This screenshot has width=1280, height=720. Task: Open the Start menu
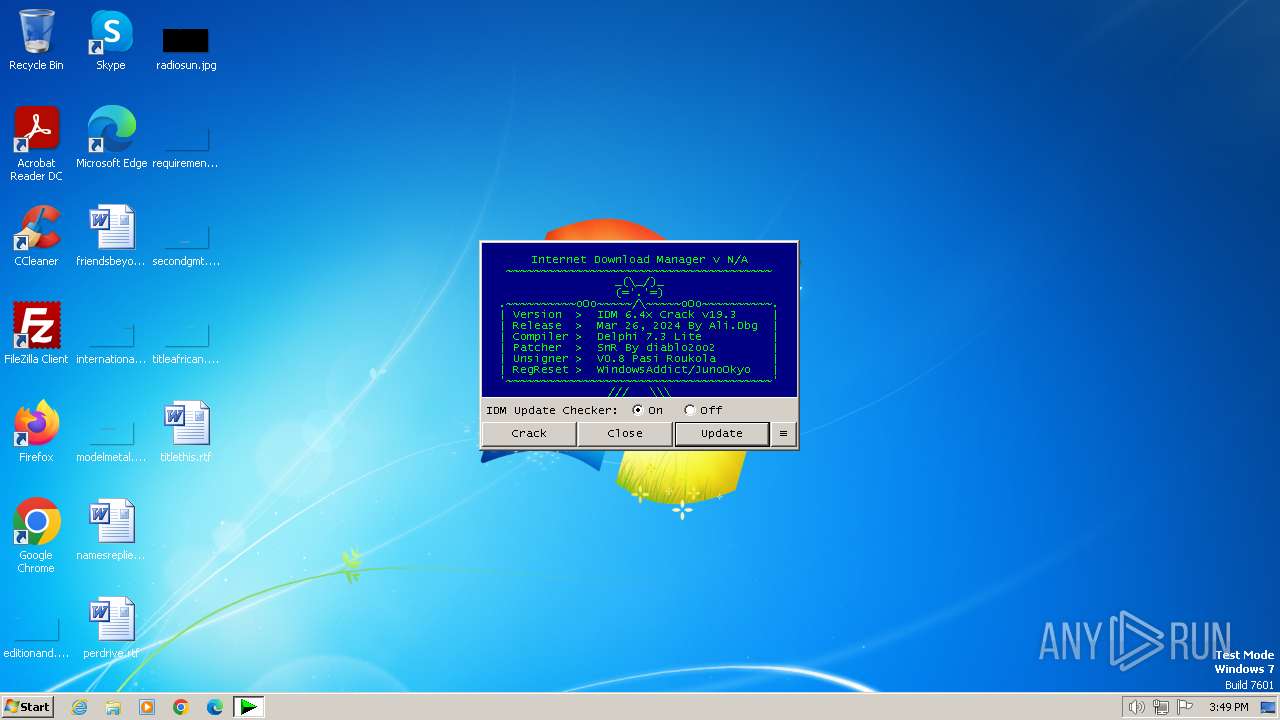click(x=27, y=707)
